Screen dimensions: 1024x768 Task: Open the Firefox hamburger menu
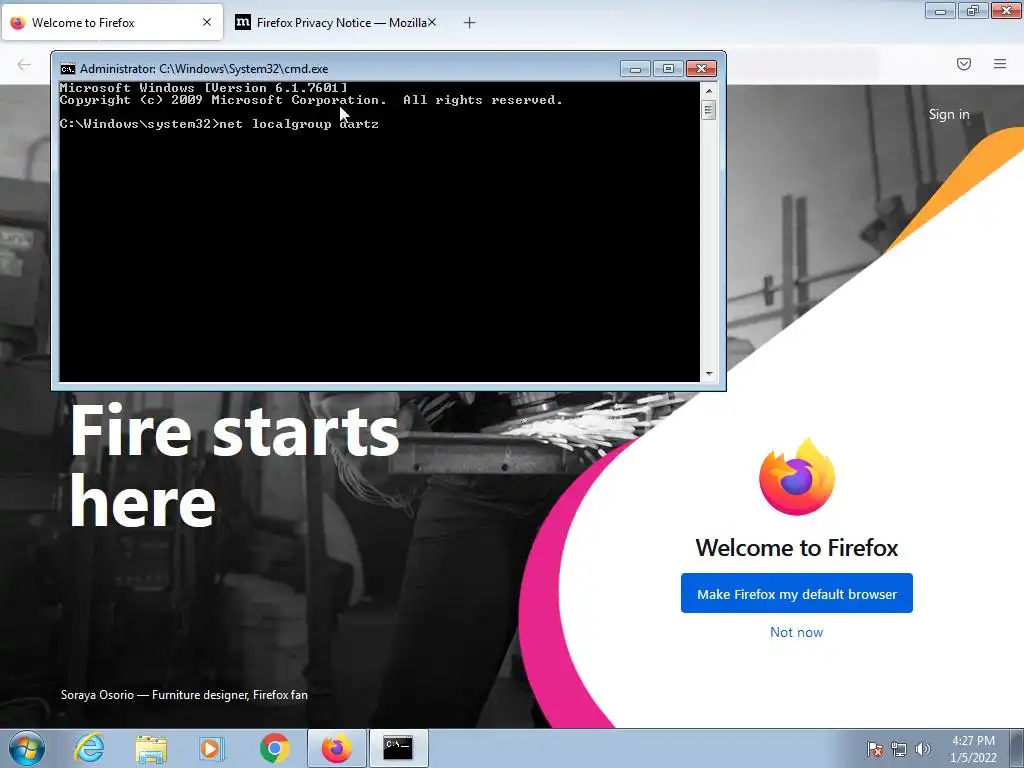[1000, 64]
